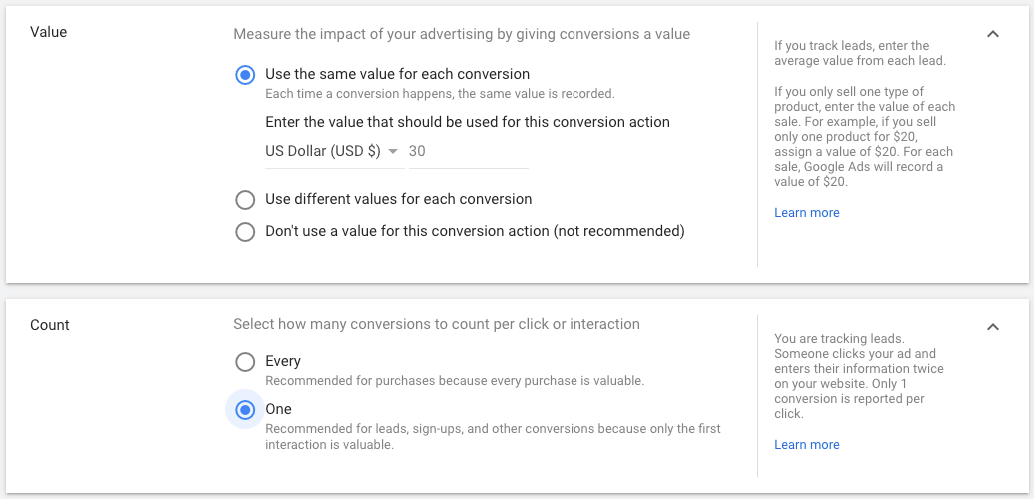Open the US Dollar currency dropdown
The width and height of the screenshot is (1034, 499).
tap(332, 151)
